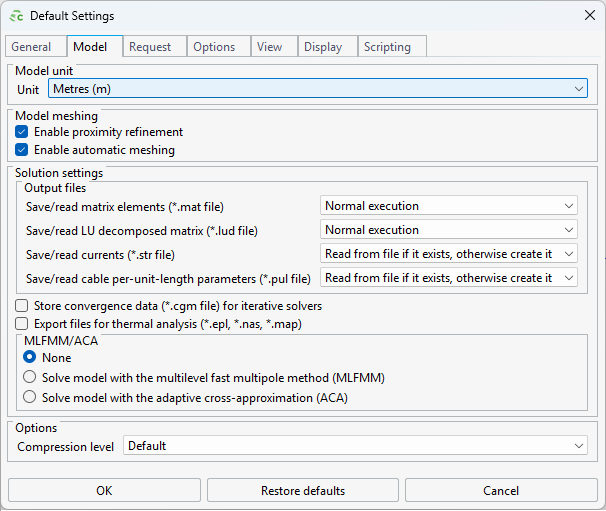Go to the View tab
Screen dimensions: 606x511
point(269,47)
